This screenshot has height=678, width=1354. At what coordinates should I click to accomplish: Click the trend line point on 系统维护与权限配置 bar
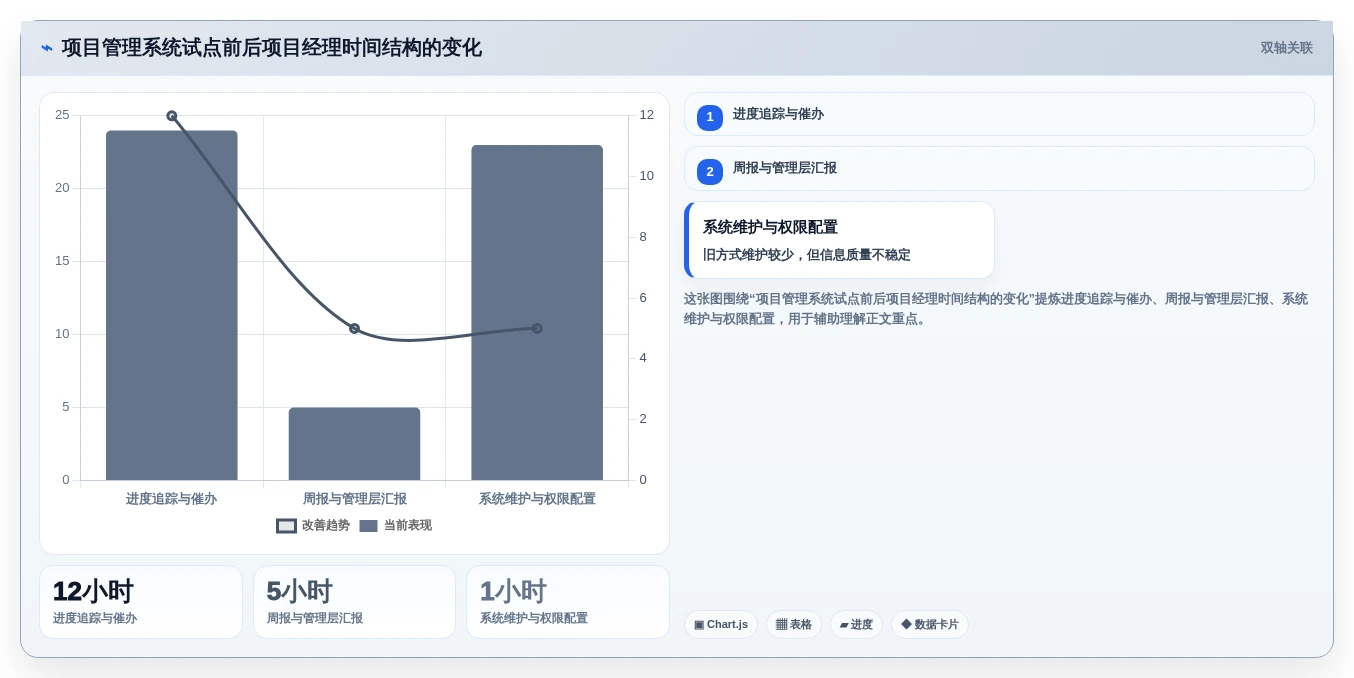[x=537, y=328]
